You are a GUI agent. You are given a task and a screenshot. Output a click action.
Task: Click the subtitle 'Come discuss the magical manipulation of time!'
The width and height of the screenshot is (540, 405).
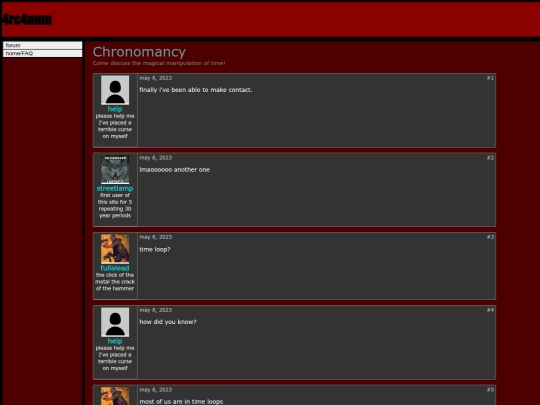tap(159, 63)
